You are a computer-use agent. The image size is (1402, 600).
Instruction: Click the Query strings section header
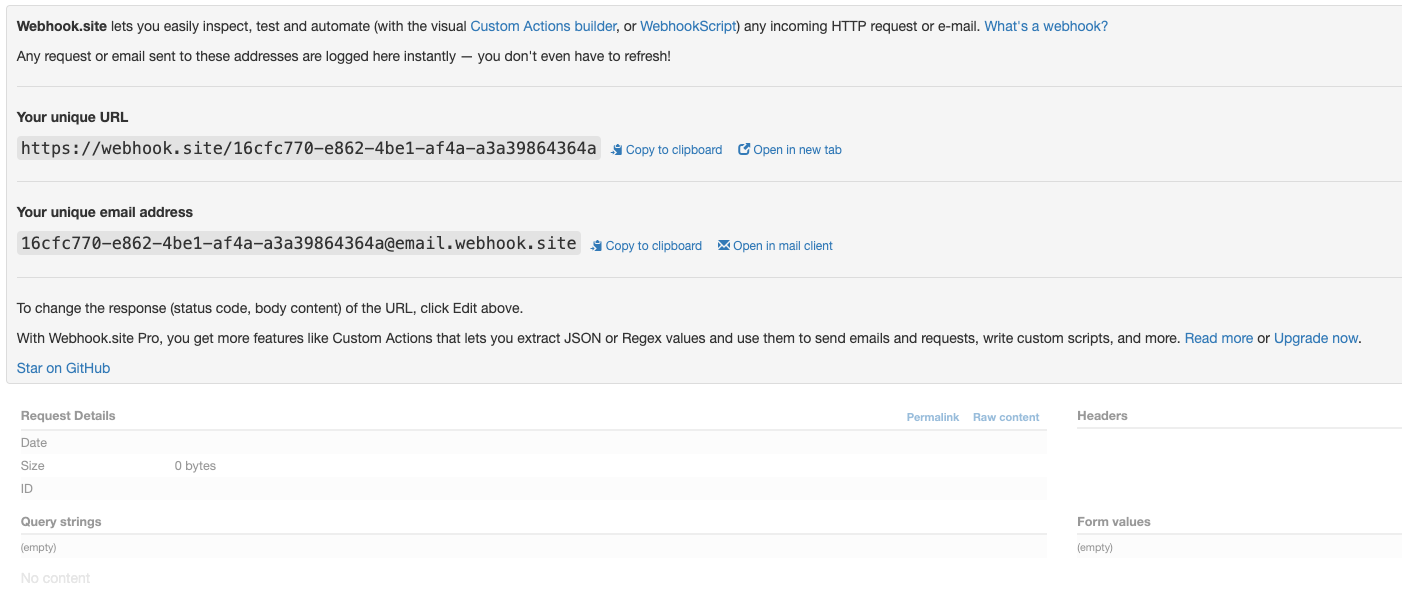click(x=61, y=522)
